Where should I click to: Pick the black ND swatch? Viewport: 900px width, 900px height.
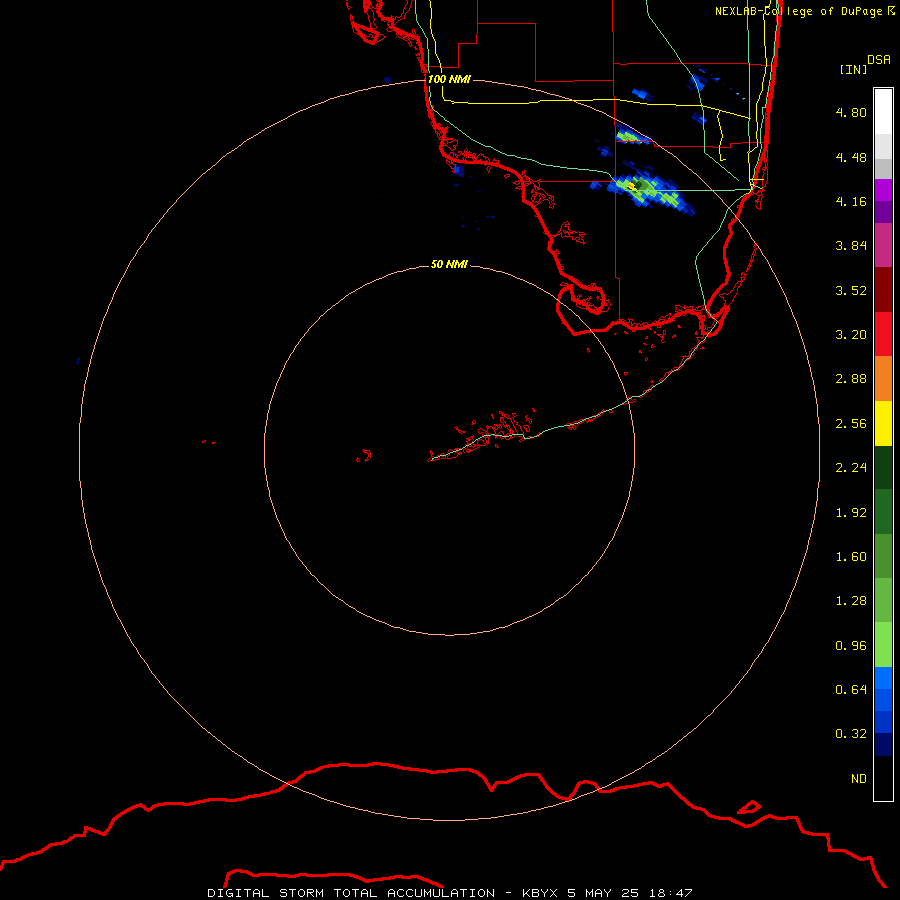883,778
